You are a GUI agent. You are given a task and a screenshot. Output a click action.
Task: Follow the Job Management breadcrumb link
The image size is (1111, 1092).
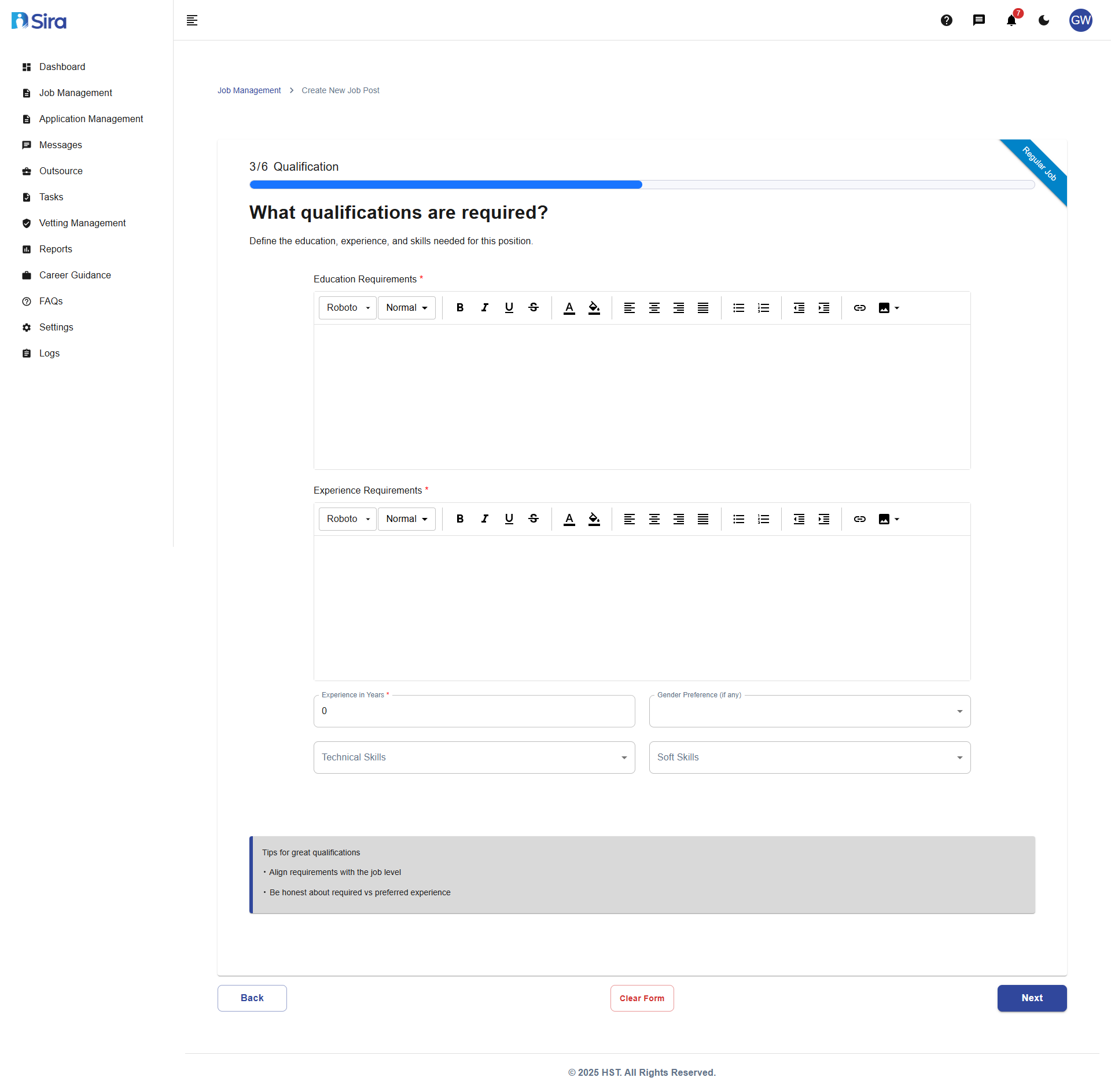[249, 90]
